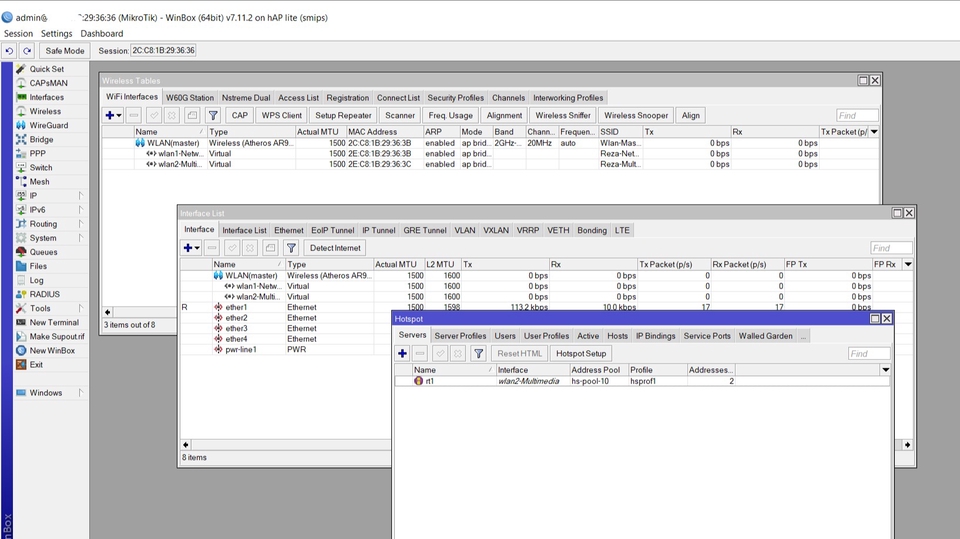Screen dimensions: 960x539
Task: Click enable checkmark in Hotspot toolbar
Action: (x=440, y=353)
